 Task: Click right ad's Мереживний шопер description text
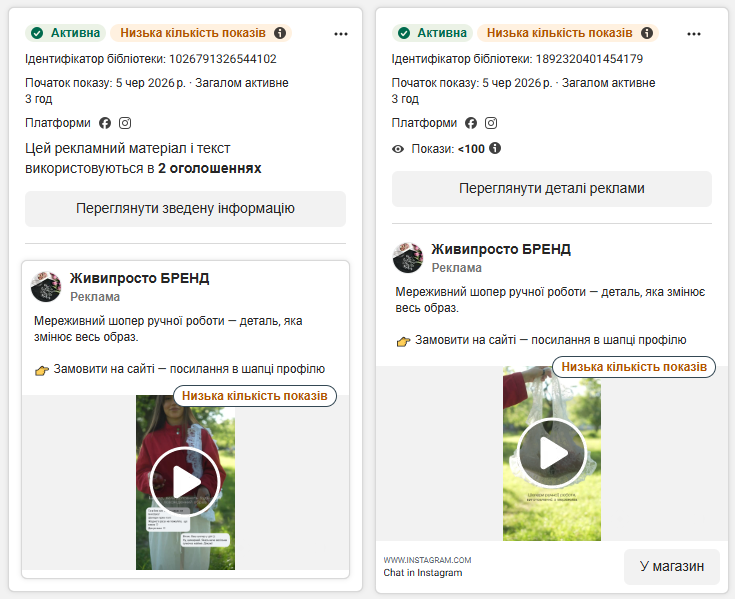[550, 300]
